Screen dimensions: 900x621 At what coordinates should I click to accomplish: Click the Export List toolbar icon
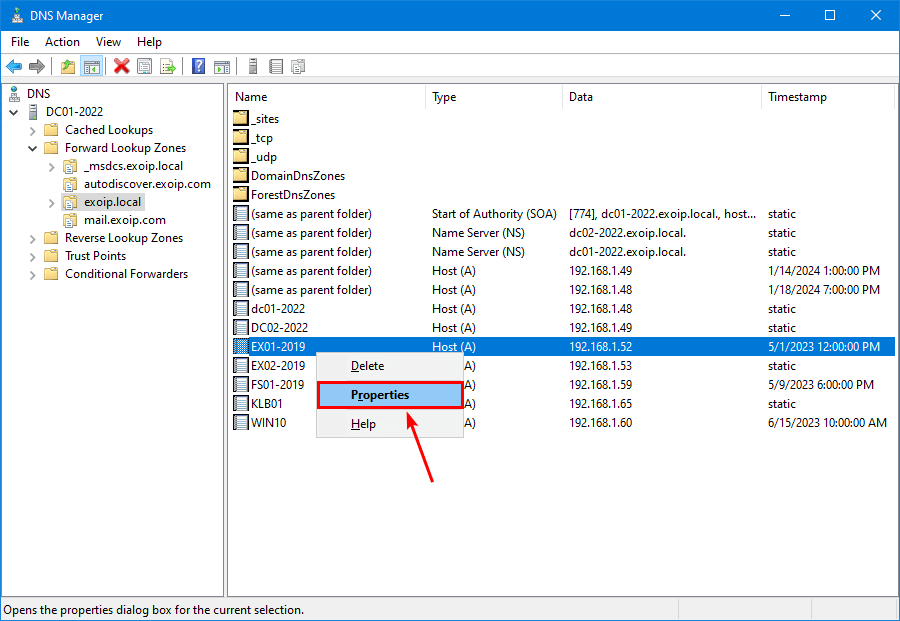(168, 67)
